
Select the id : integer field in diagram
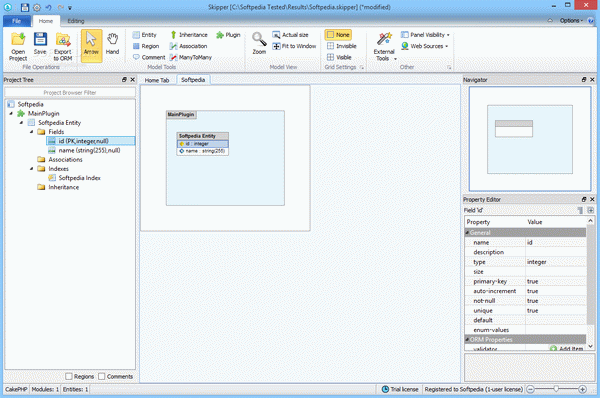click(x=203, y=144)
